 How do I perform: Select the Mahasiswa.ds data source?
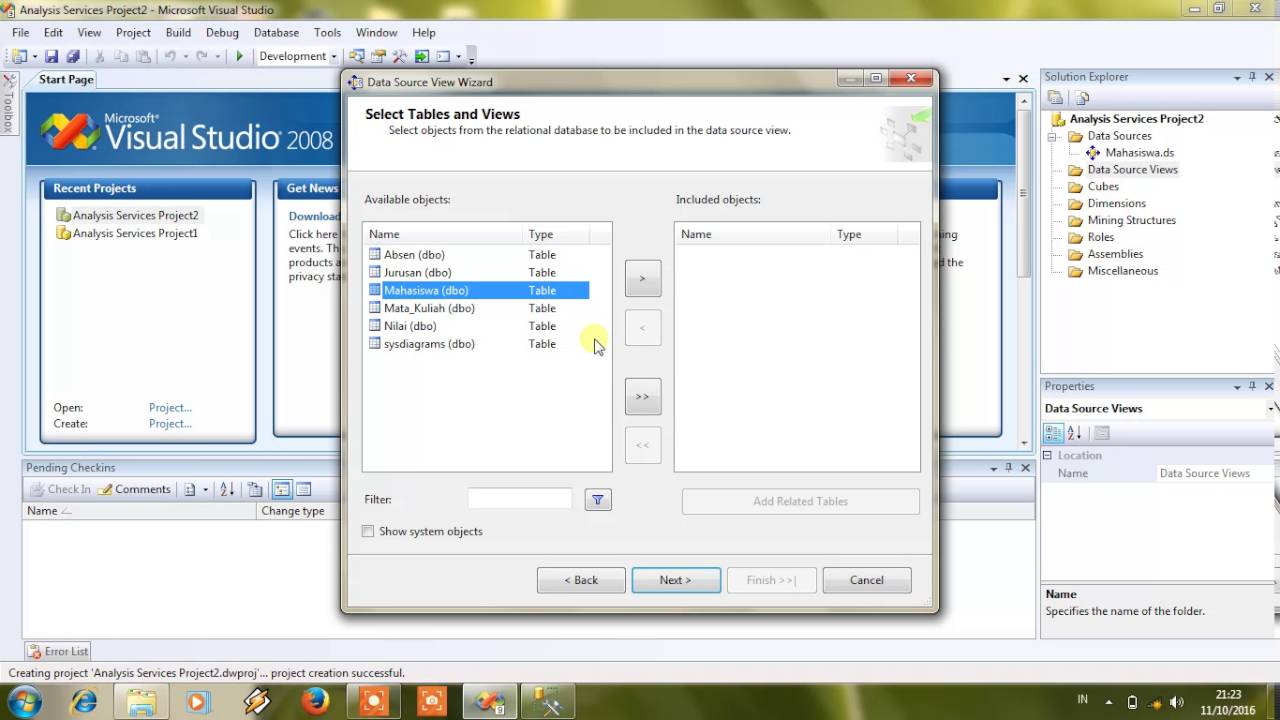pos(1139,153)
